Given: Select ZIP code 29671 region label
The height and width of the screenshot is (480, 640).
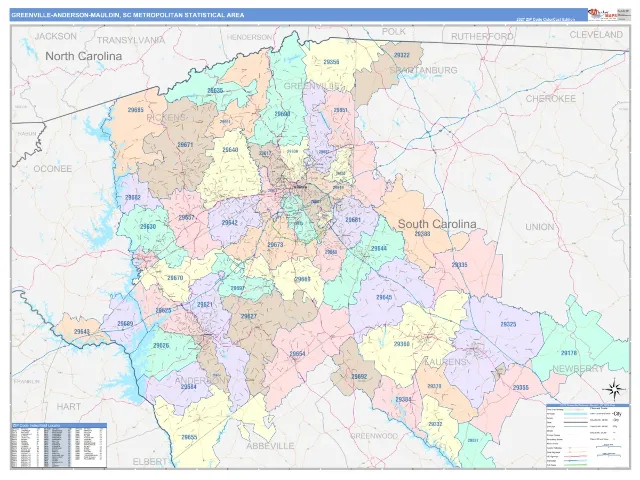Looking at the screenshot, I should 185,144.
